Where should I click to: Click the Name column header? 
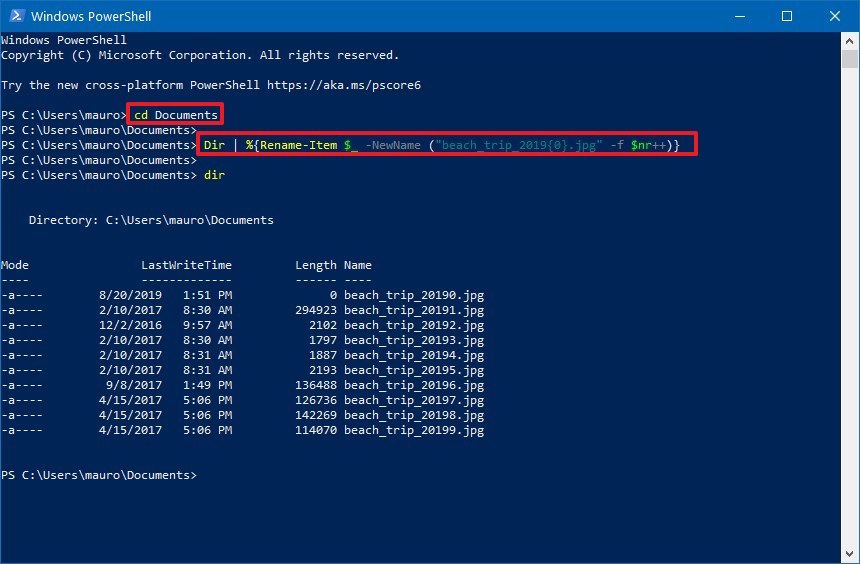point(358,265)
